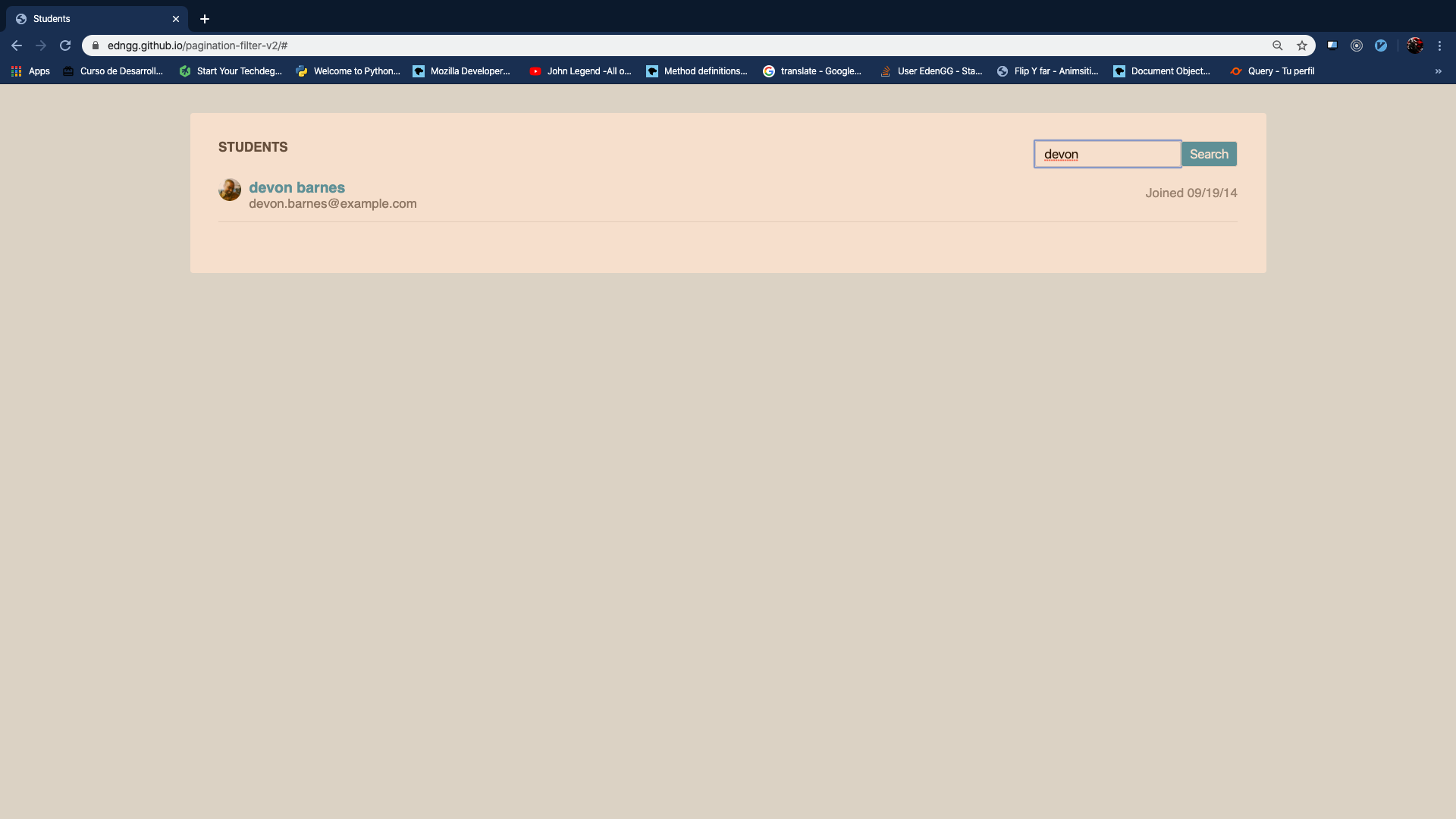Viewport: 1456px width, 819px height.
Task: Open the user profile avatar
Action: (x=1415, y=45)
